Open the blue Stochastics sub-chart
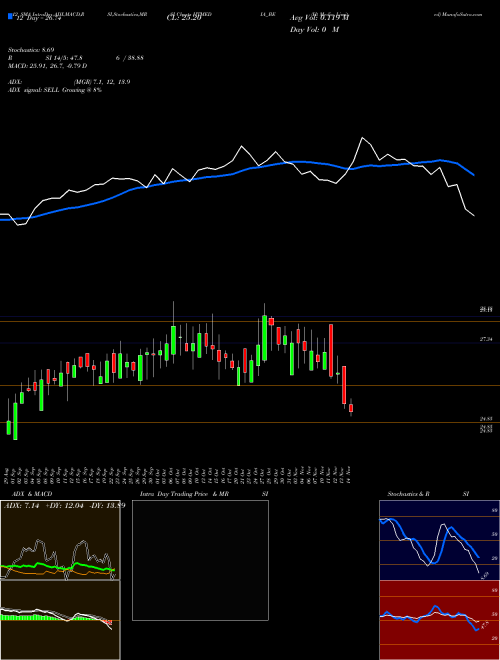The height and width of the screenshot is (660, 500). tap(439, 540)
